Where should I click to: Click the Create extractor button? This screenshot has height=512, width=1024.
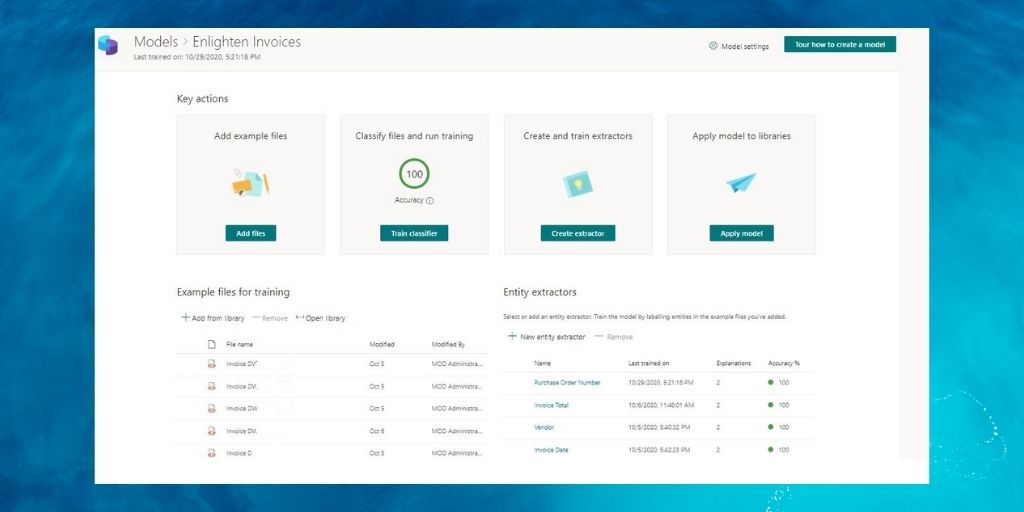578,233
